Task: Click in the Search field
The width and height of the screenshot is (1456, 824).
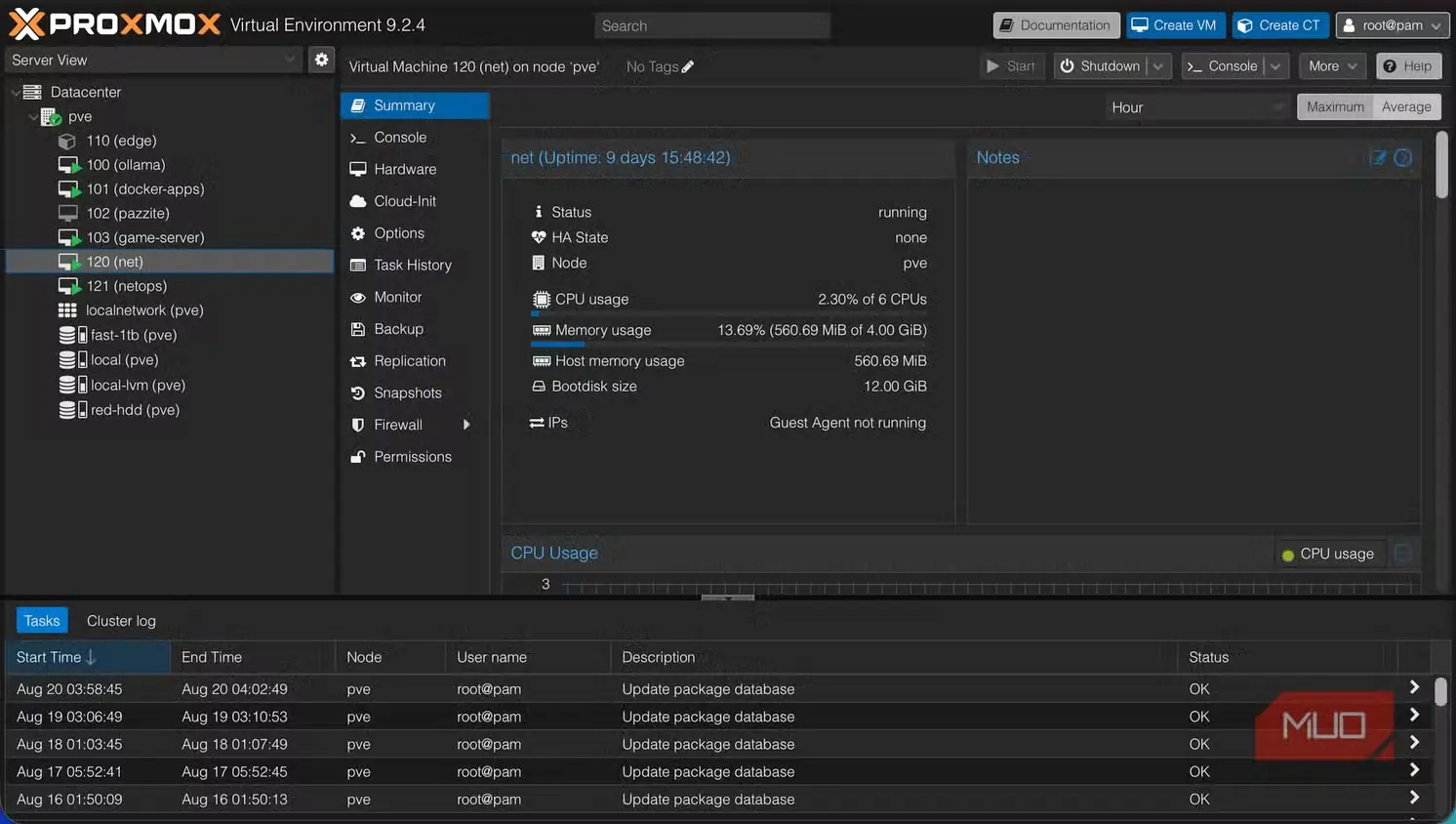Action: click(x=712, y=25)
